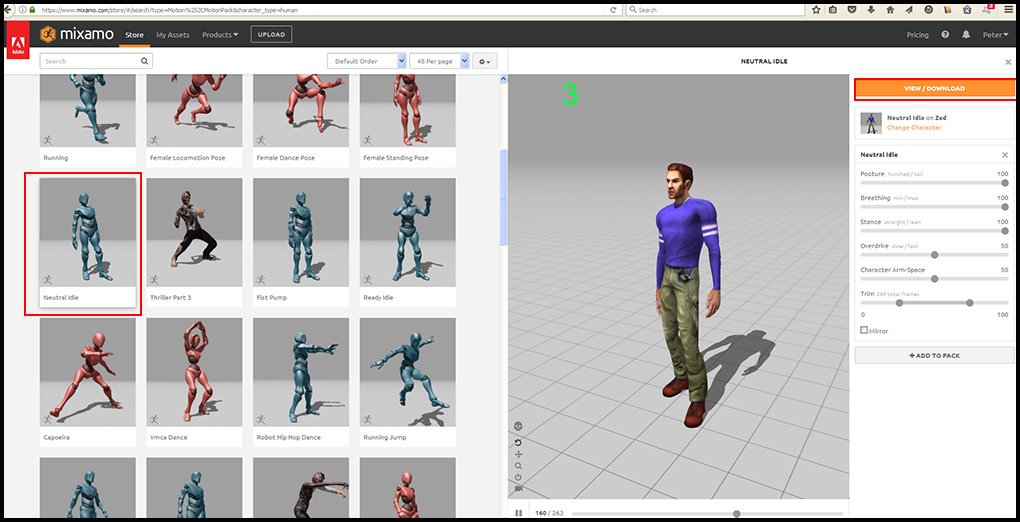Open the 48 Per page dropdown
Image resolution: width=1020 pixels, height=522 pixels.
[439, 61]
